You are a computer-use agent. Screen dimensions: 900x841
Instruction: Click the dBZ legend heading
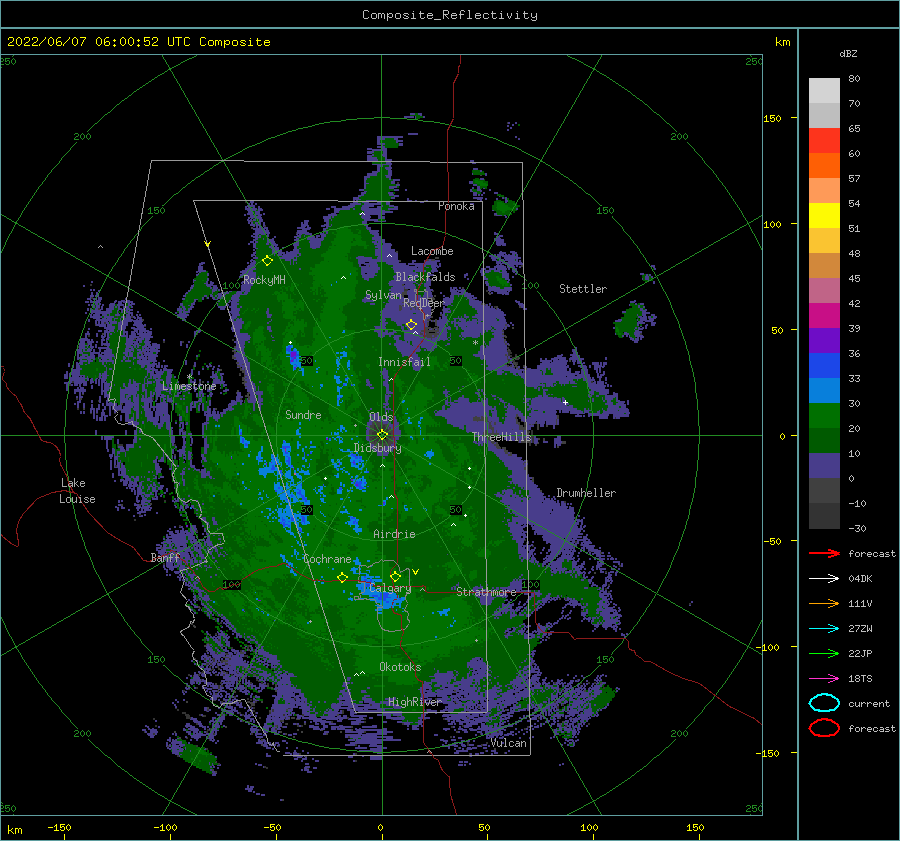848,53
